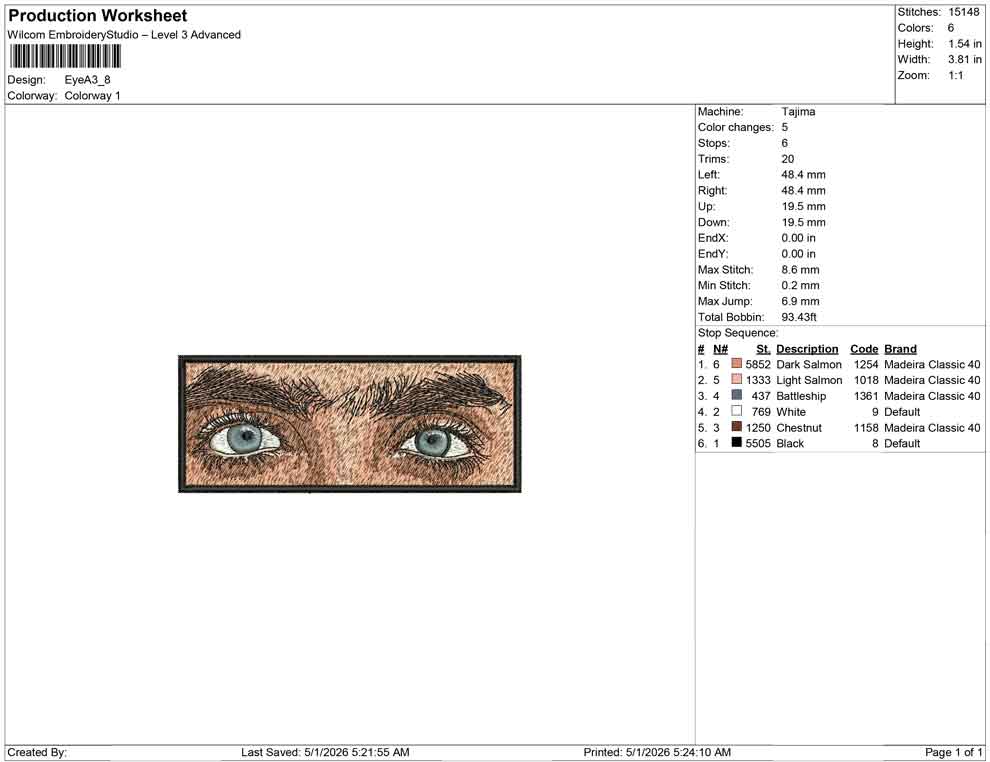The height and width of the screenshot is (762, 990).
Task: Click the St. column header
Action: 763,348
